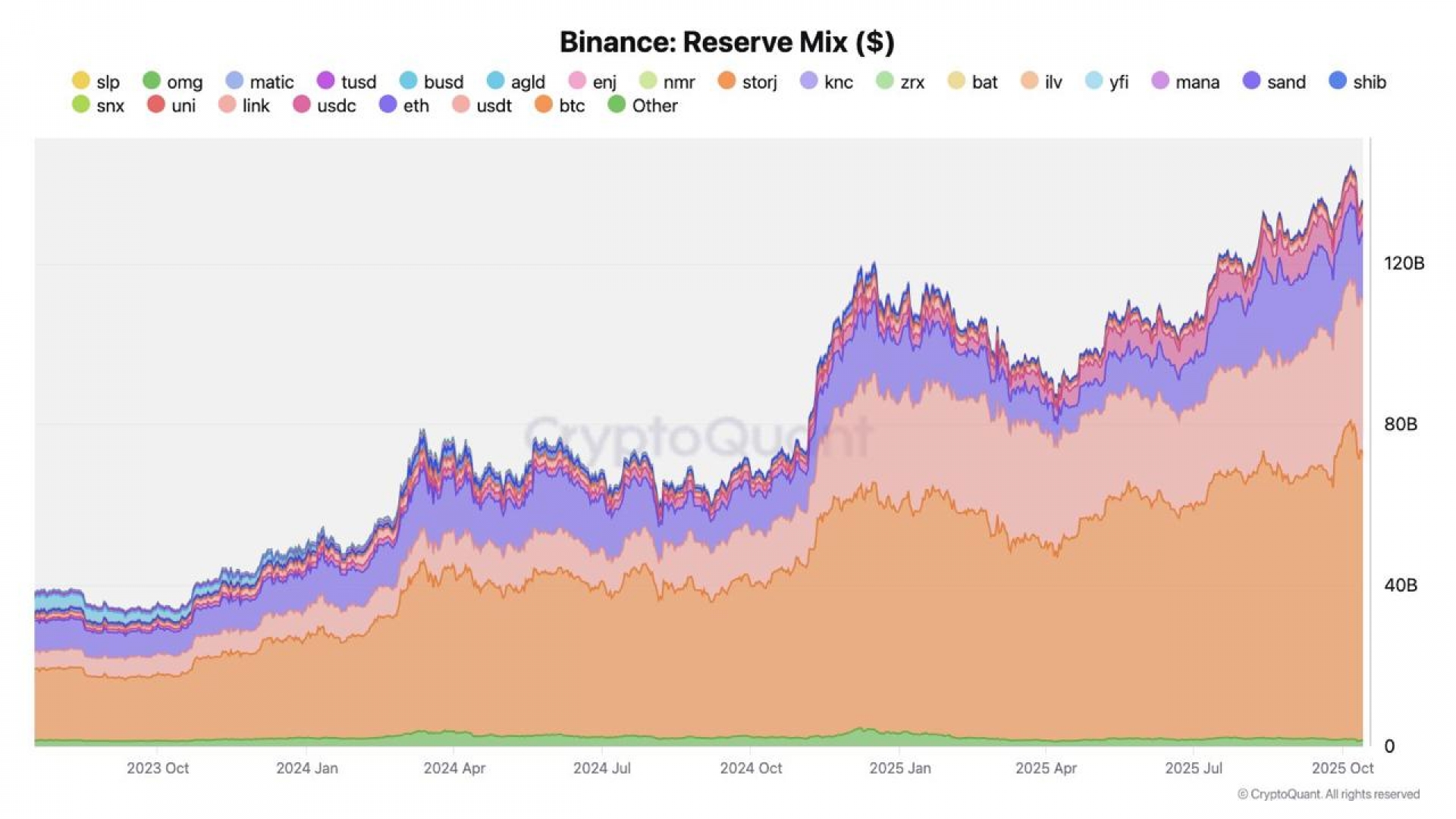This screenshot has height=819, width=1456.
Task: Toggle eth legend entry
Action: click(404, 105)
